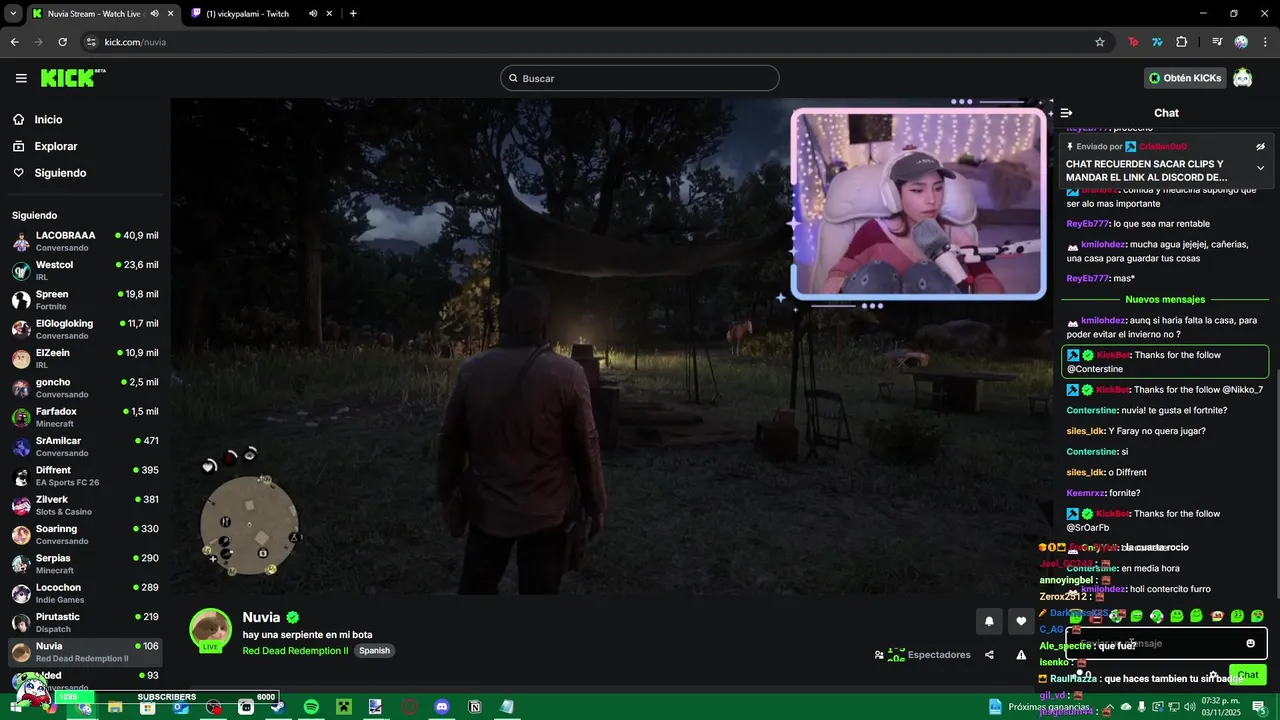Open the tab search dropdown

(13, 13)
